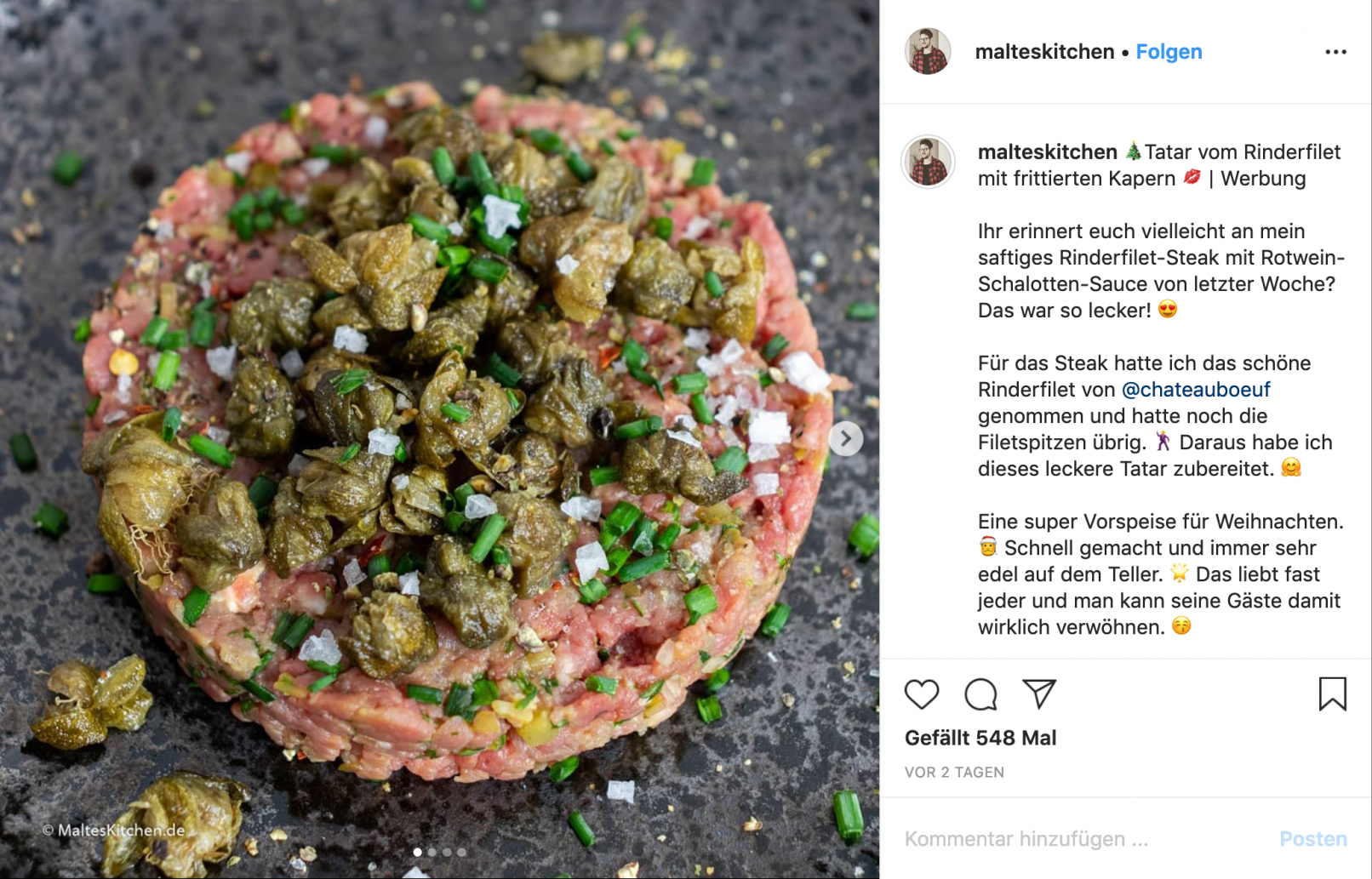
Task: Open malteskitchen username in the header
Action: tap(1044, 52)
